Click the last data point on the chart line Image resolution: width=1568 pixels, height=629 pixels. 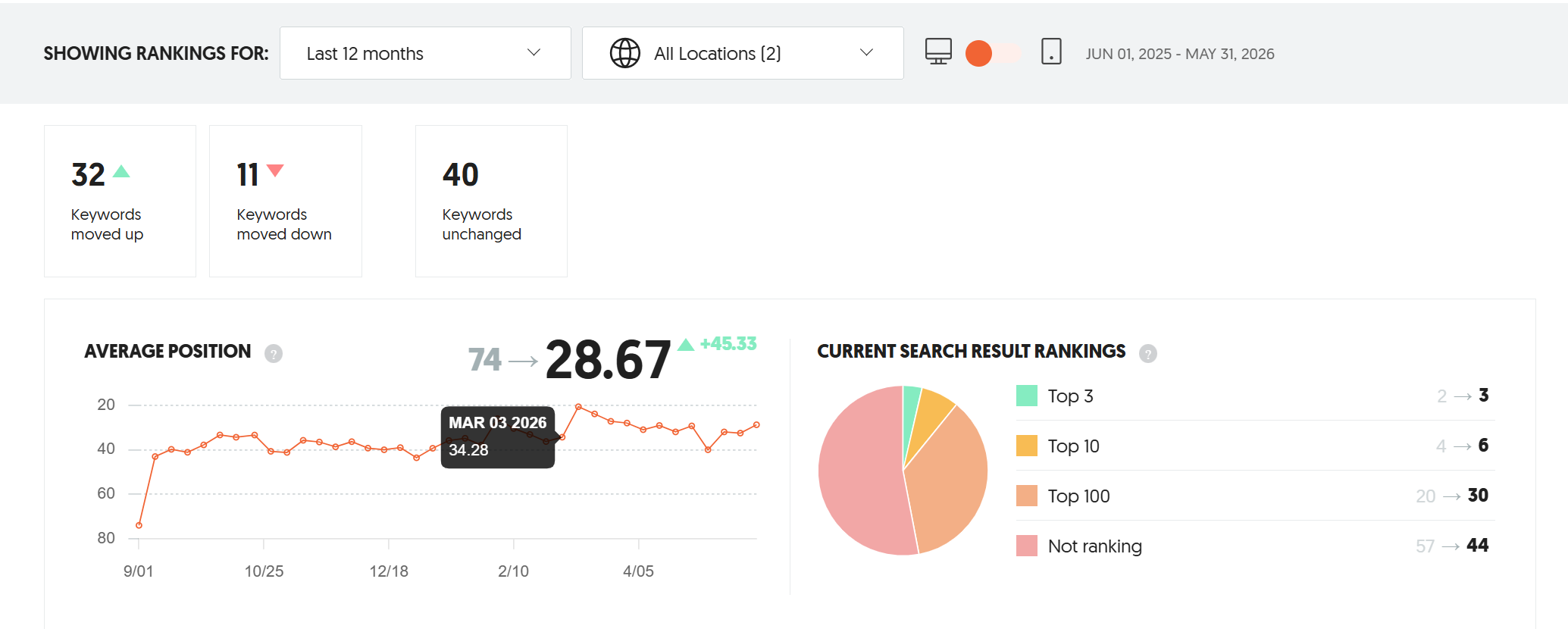tap(756, 425)
